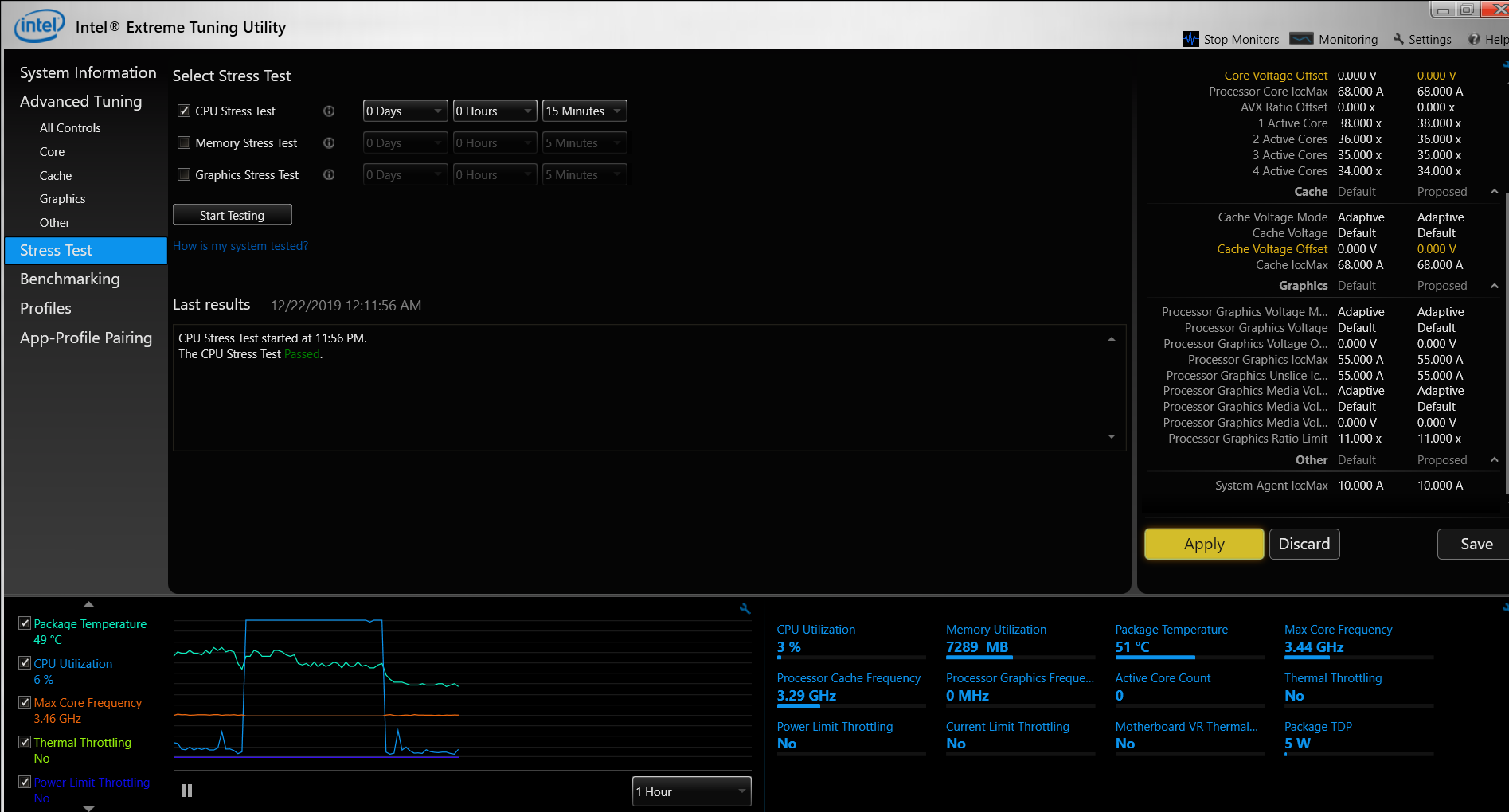
Task: Click the Monitoring graph icon
Action: (x=1301, y=39)
